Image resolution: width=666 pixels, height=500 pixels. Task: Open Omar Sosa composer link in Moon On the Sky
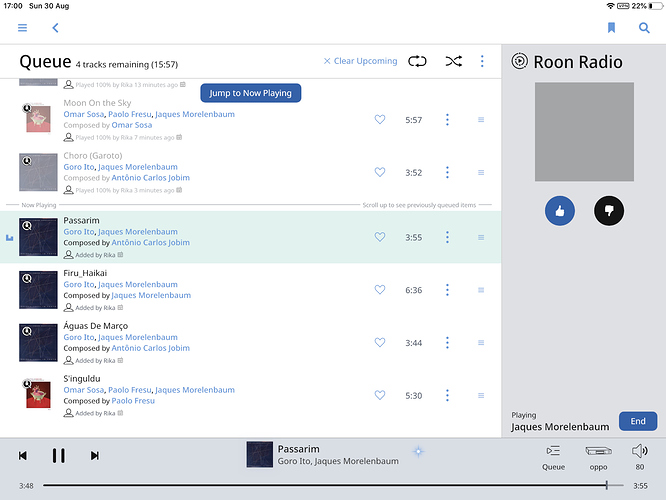[x=132, y=125]
